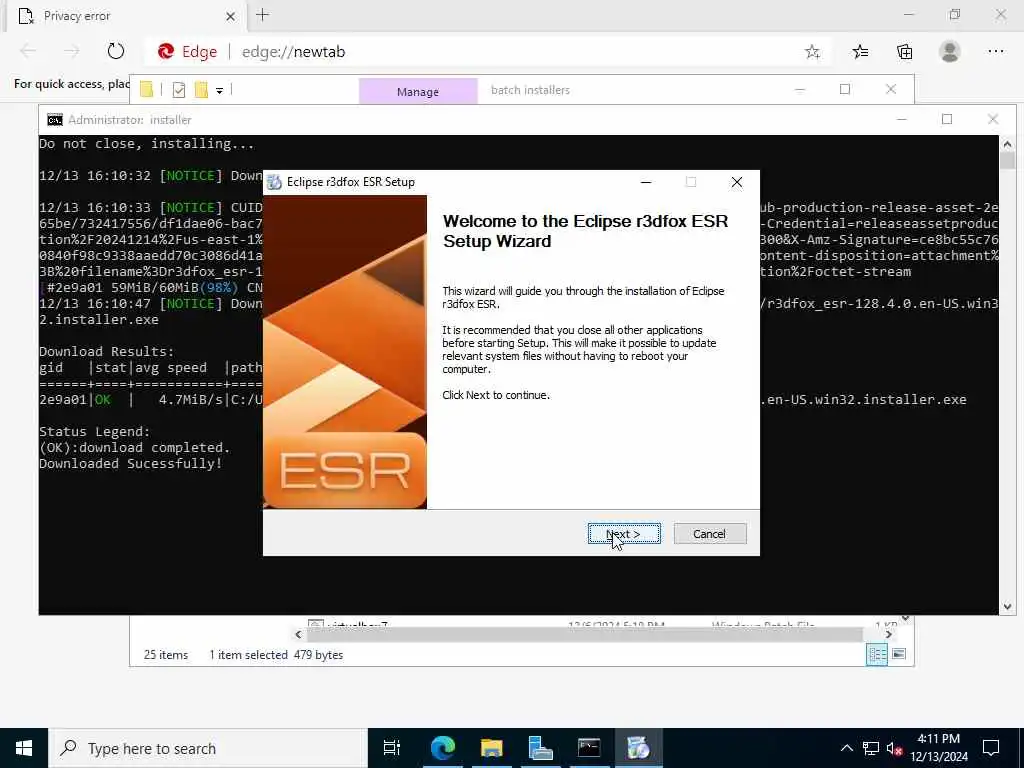Click the muted volume tray icon
Viewport: 1024px width, 768px height.
point(895,748)
